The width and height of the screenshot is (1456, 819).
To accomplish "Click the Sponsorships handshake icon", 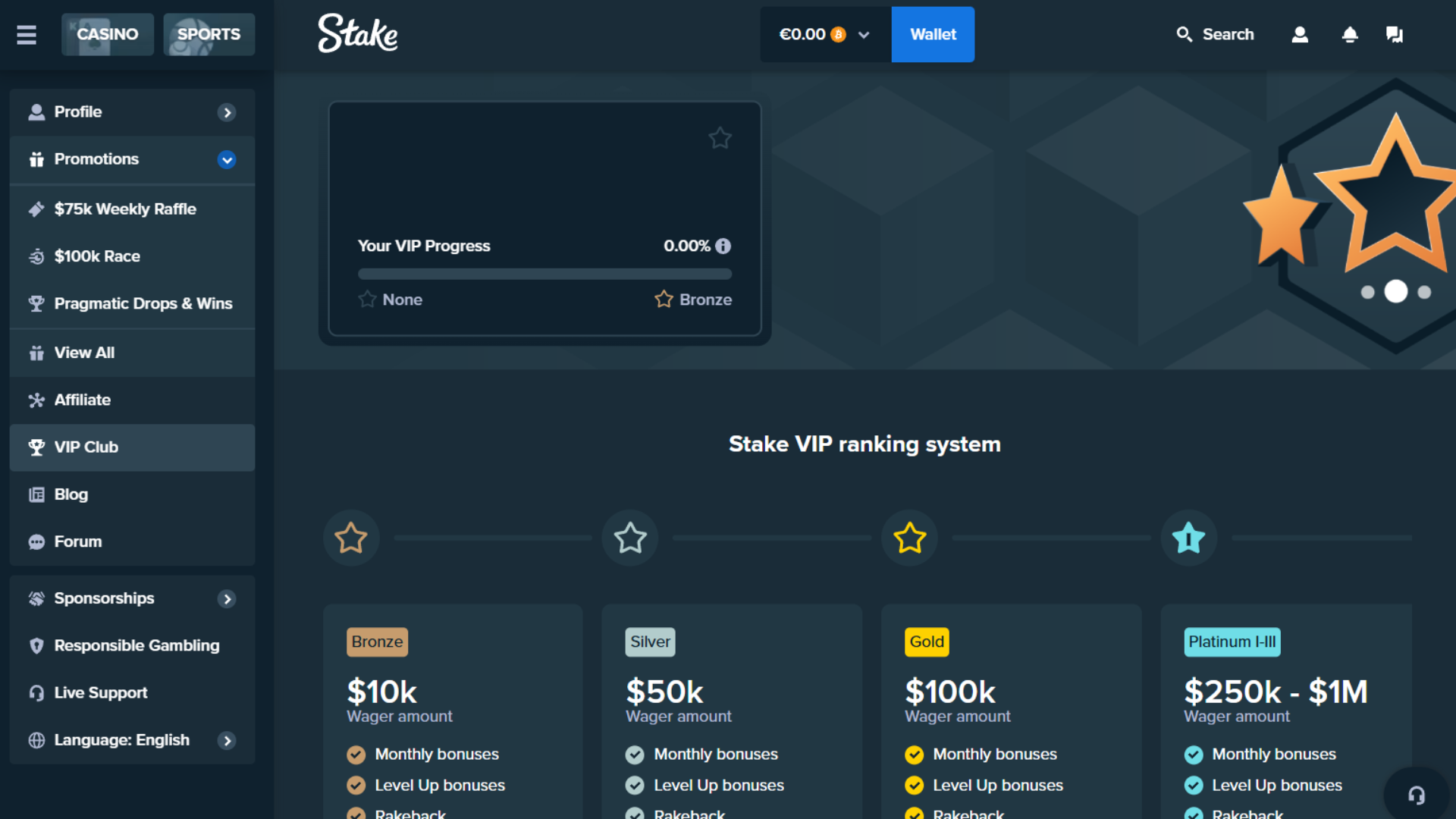I will click(x=36, y=598).
